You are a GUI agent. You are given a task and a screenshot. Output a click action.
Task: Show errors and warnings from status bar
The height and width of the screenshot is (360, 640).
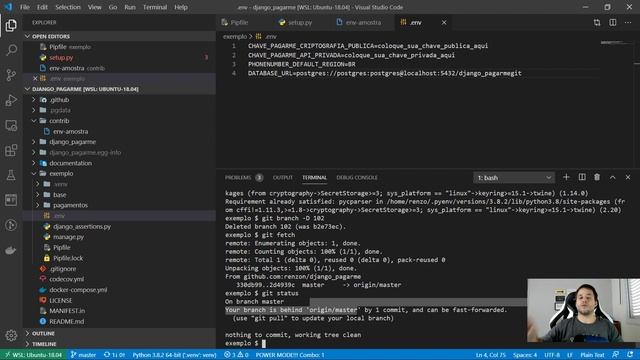[x=236, y=355]
